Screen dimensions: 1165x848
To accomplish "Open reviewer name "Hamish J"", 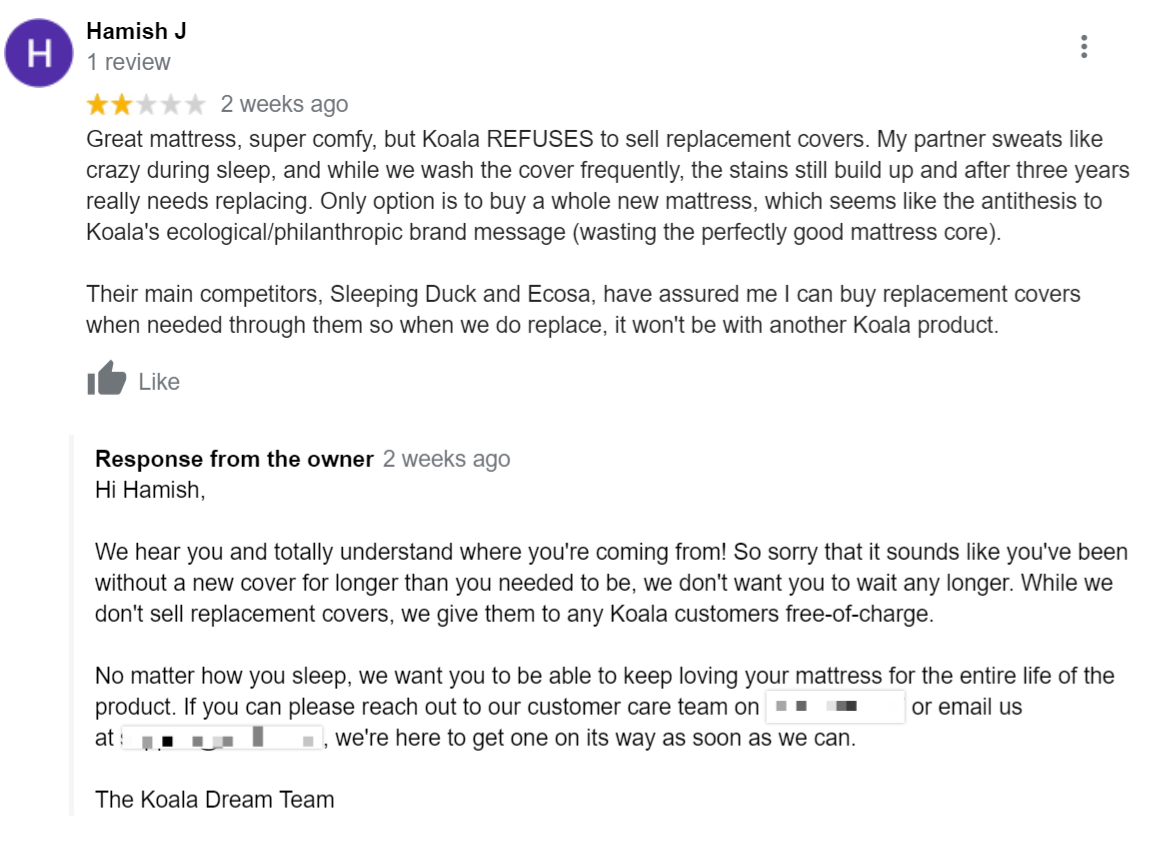I will coord(136,31).
